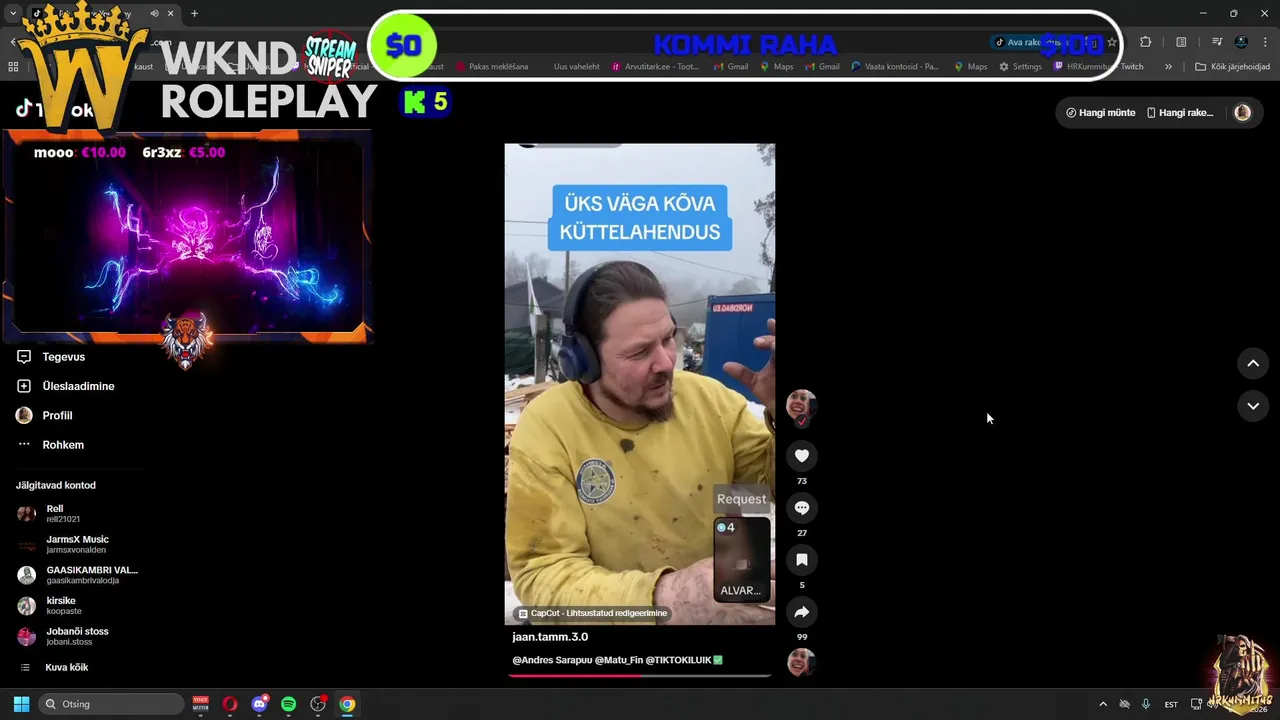Click the Hangi münte button
Screen dimensions: 1280x720
pyautogui.click(x=1100, y=113)
